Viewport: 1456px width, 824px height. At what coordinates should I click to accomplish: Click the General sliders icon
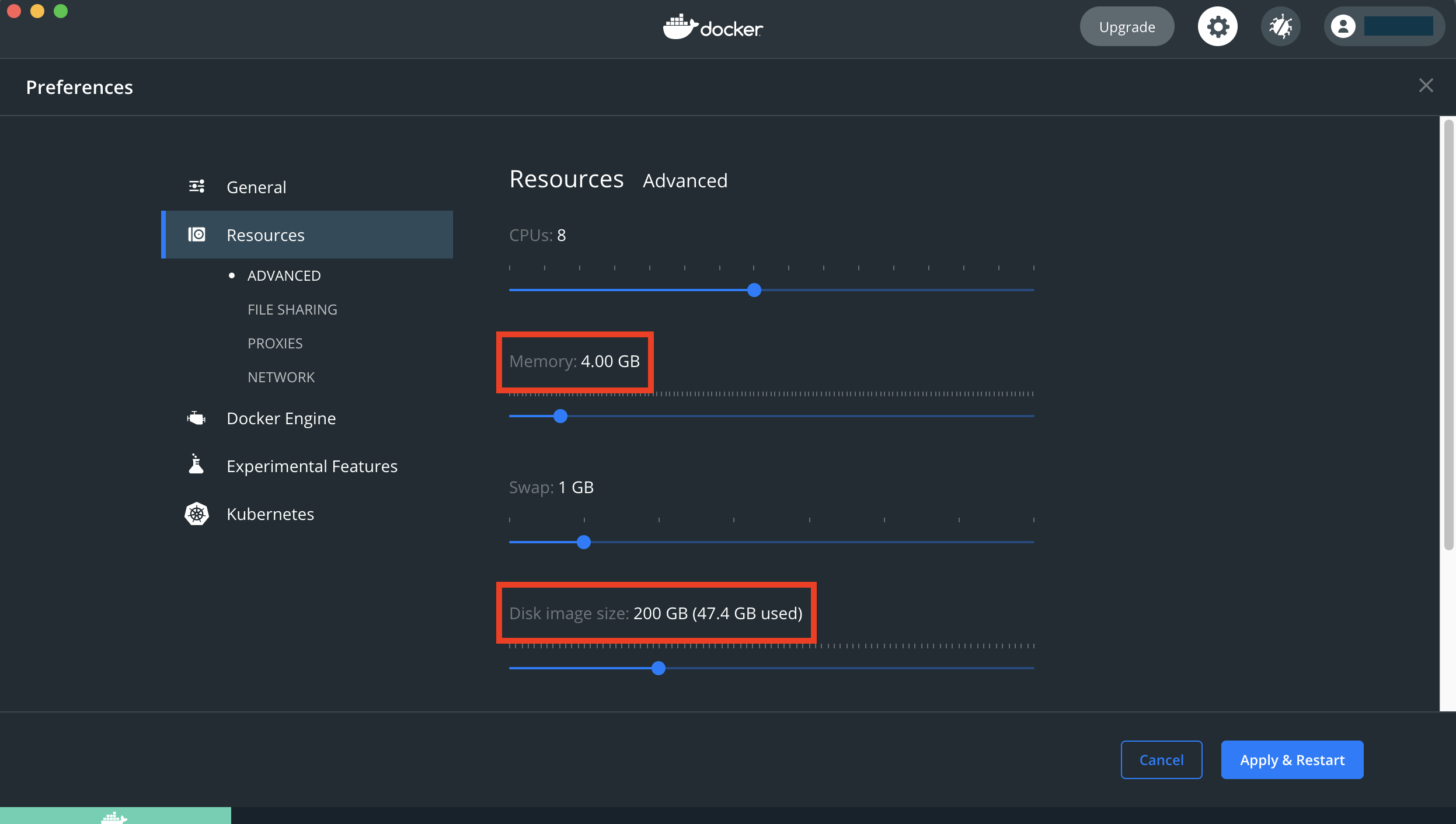coord(197,187)
